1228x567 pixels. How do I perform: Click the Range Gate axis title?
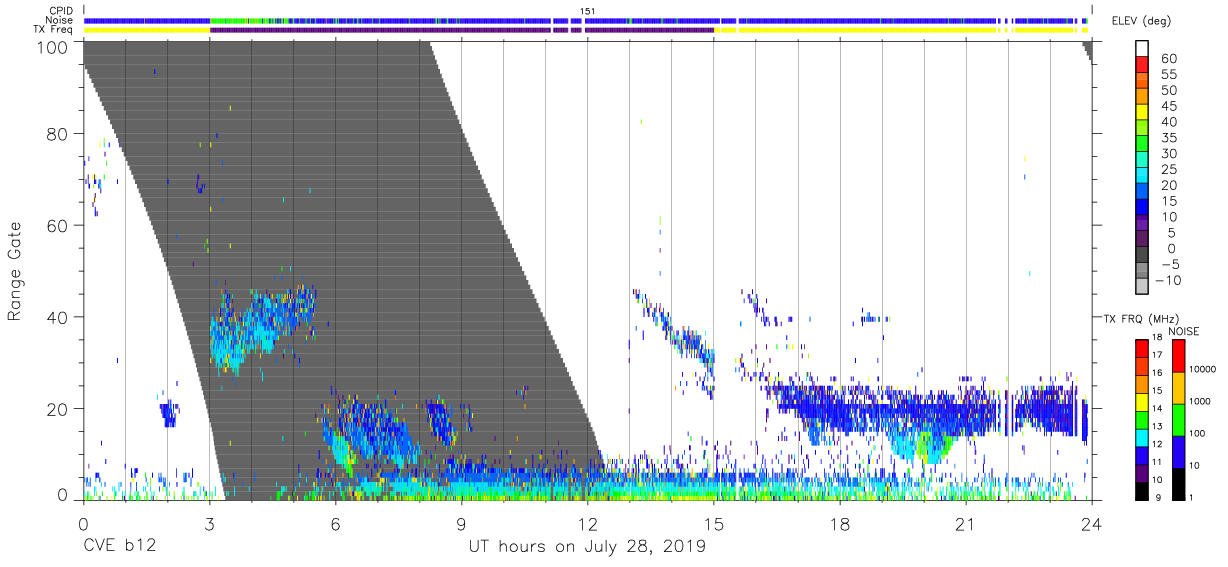[16, 271]
